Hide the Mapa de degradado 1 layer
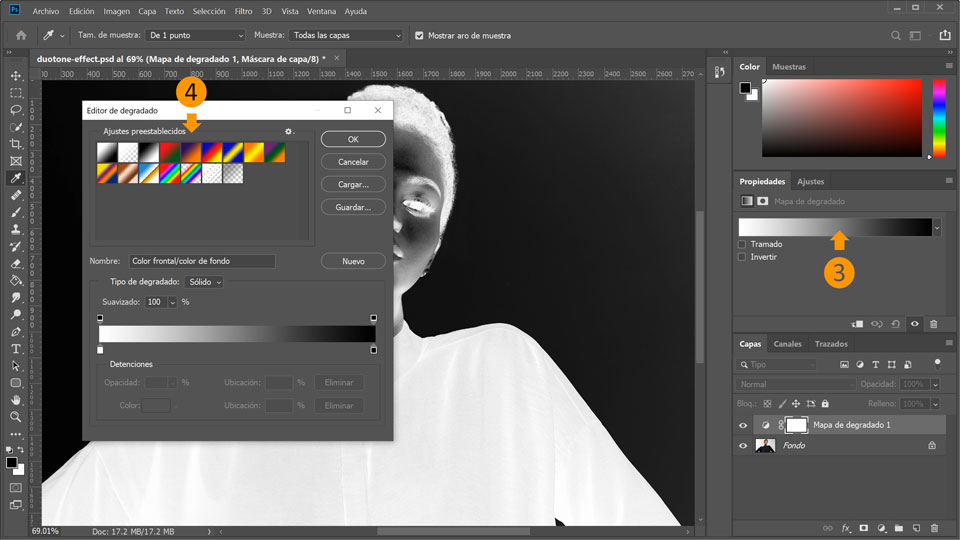Screen dimensions: 960x540 click(743, 426)
